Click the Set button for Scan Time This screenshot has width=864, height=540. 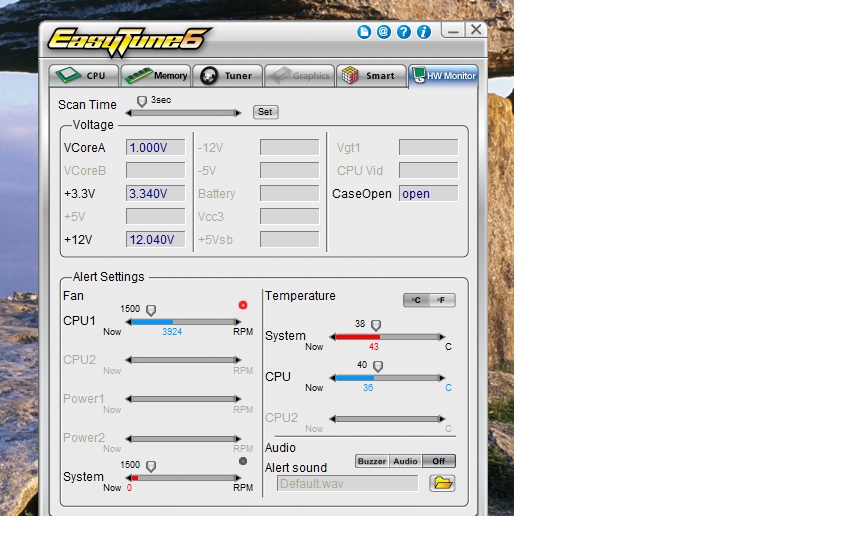click(266, 112)
